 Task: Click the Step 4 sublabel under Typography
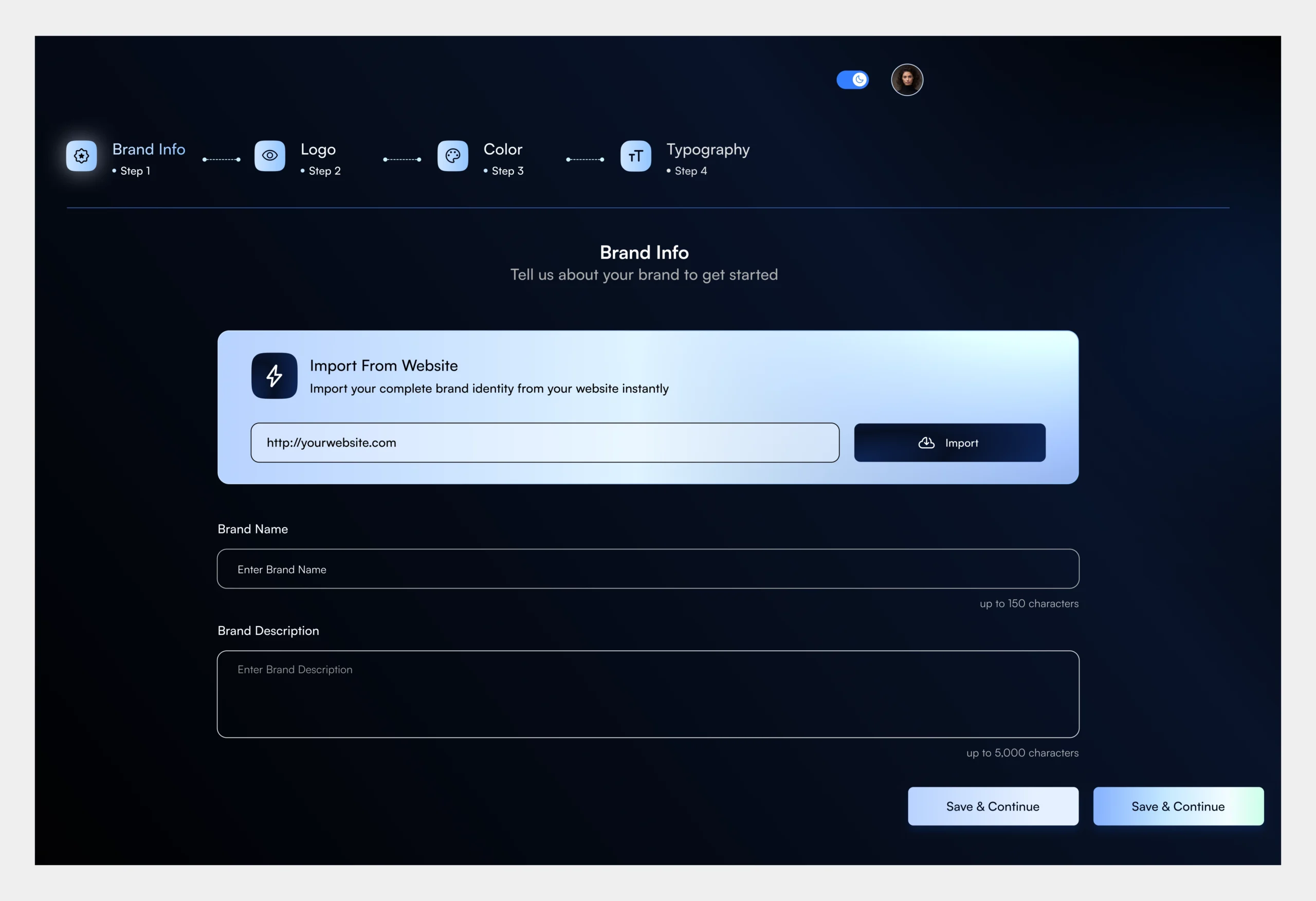click(x=690, y=171)
